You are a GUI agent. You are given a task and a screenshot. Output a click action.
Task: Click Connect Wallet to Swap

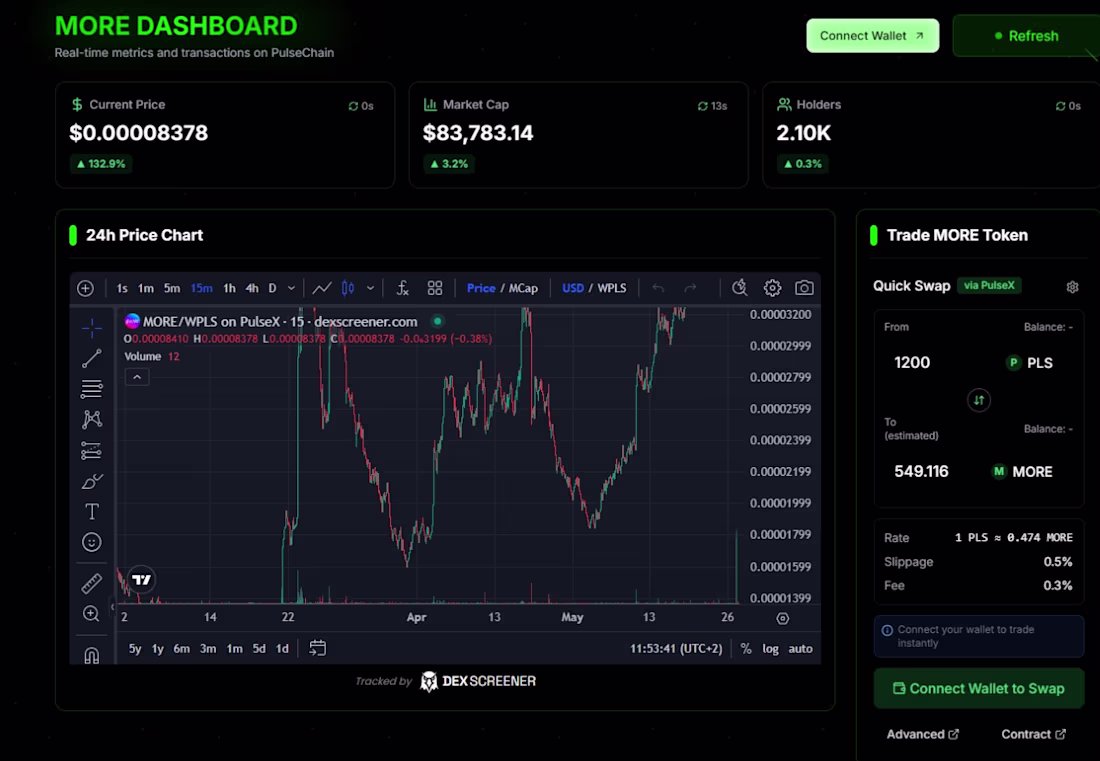pos(978,688)
